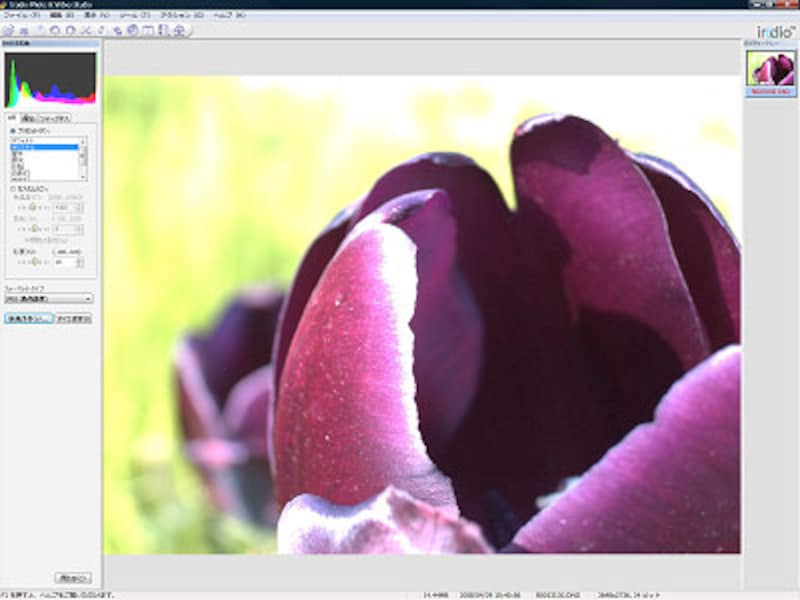The image size is (800, 600).
Task: Click the preset list scrollbar up arrow
Action: click(x=83, y=140)
